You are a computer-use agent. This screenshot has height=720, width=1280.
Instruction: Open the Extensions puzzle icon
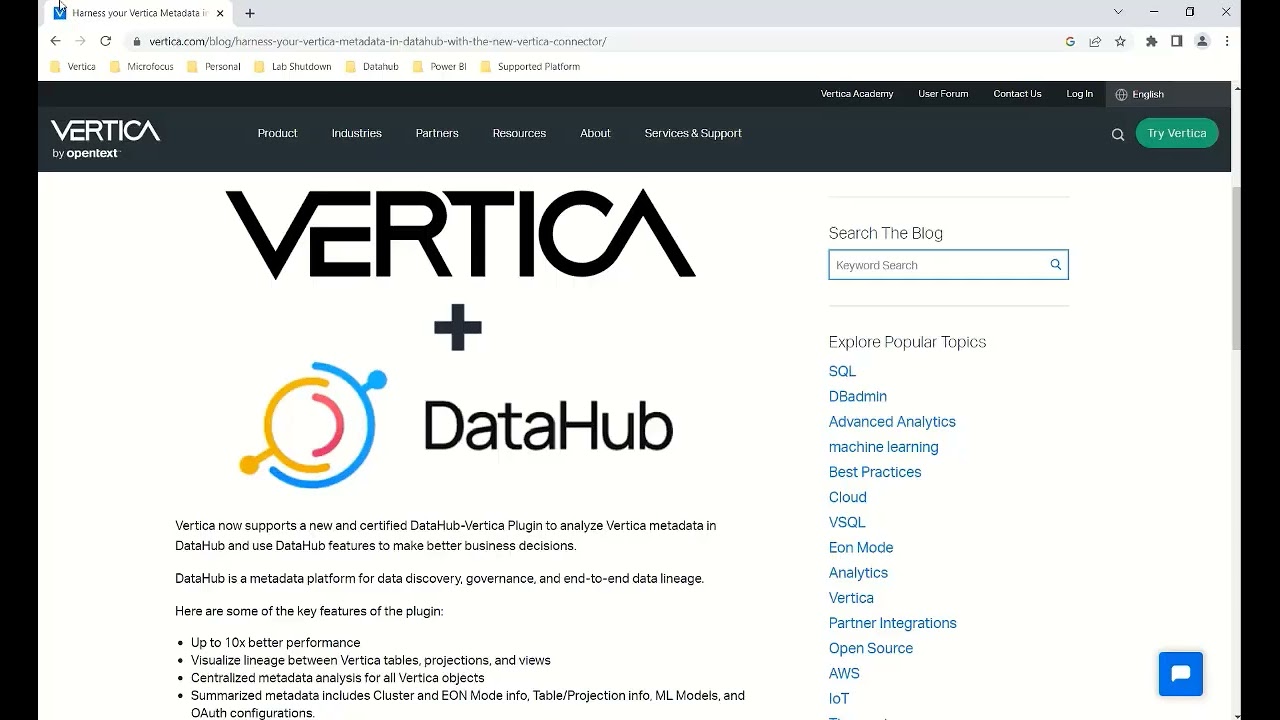(1152, 41)
